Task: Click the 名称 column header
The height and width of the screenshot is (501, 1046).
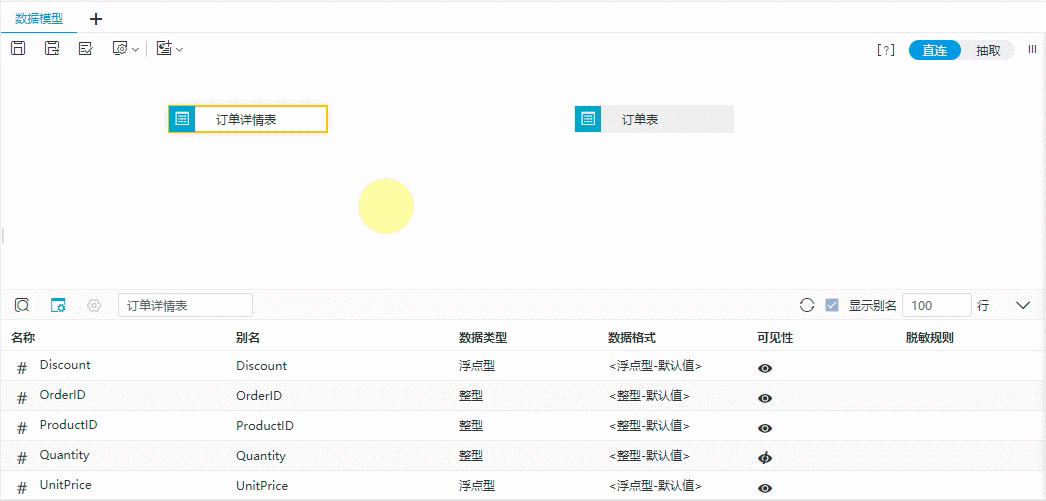Action: pyautogui.click(x=23, y=338)
